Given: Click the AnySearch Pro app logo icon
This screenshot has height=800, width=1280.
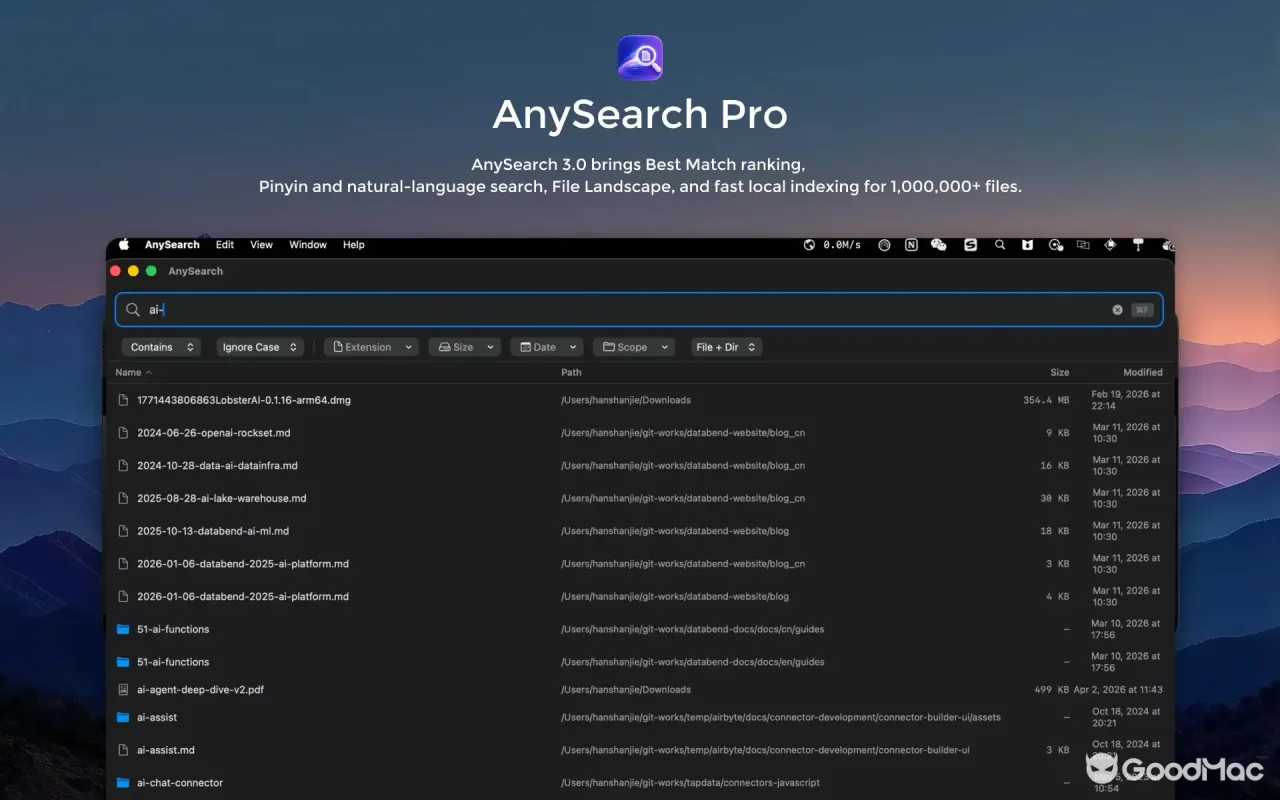Looking at the screenshot, I should 640,58.
